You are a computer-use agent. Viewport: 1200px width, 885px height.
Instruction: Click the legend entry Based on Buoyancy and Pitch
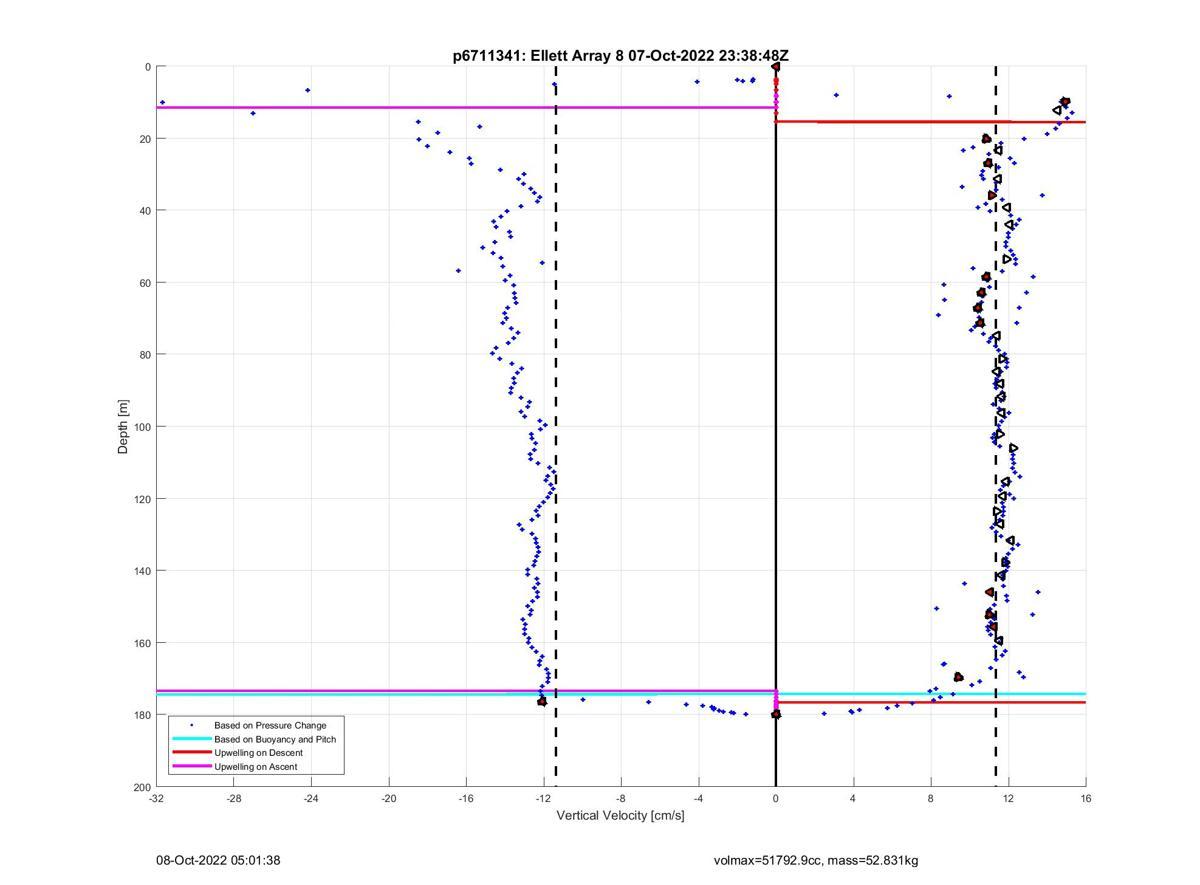275,739
